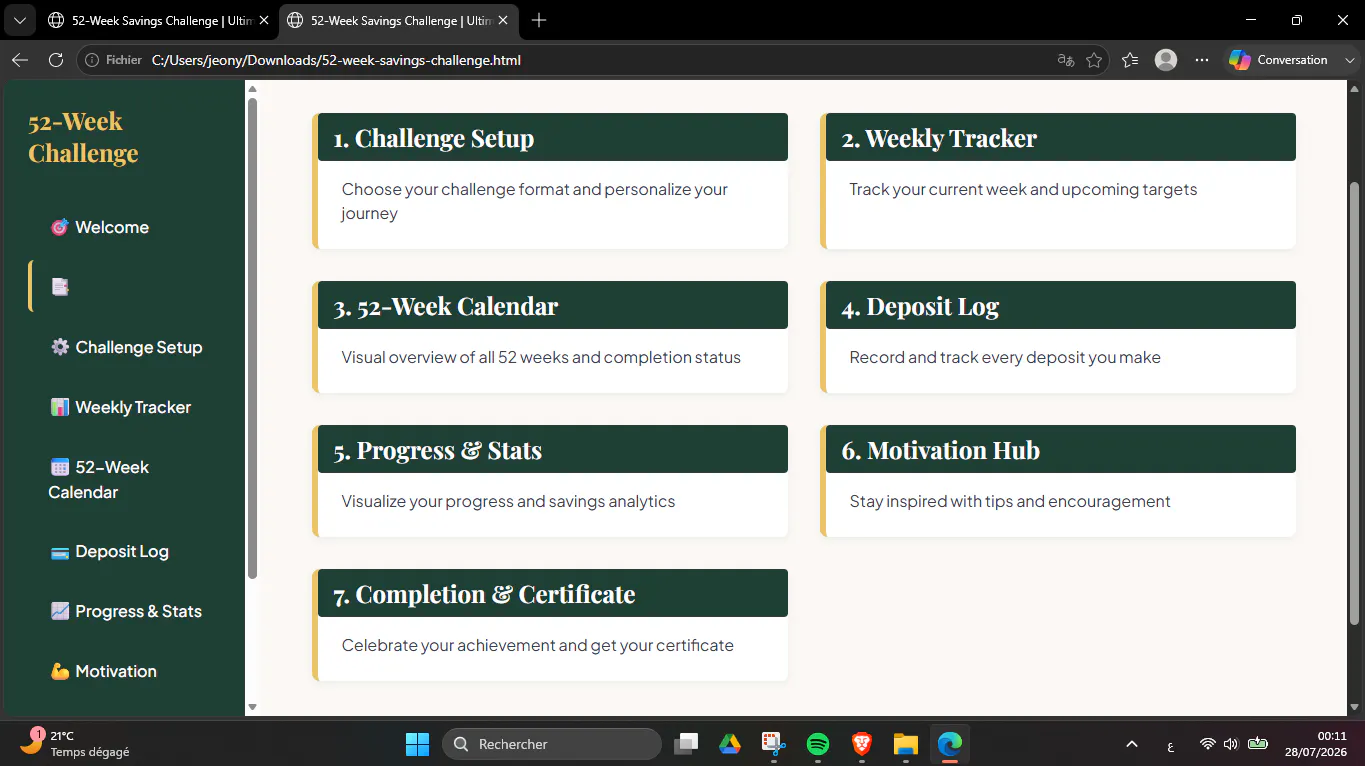Open Wi-Fi network settings in tray
The width and height of the screenshot is (1365, 766).
point(1208,744)
